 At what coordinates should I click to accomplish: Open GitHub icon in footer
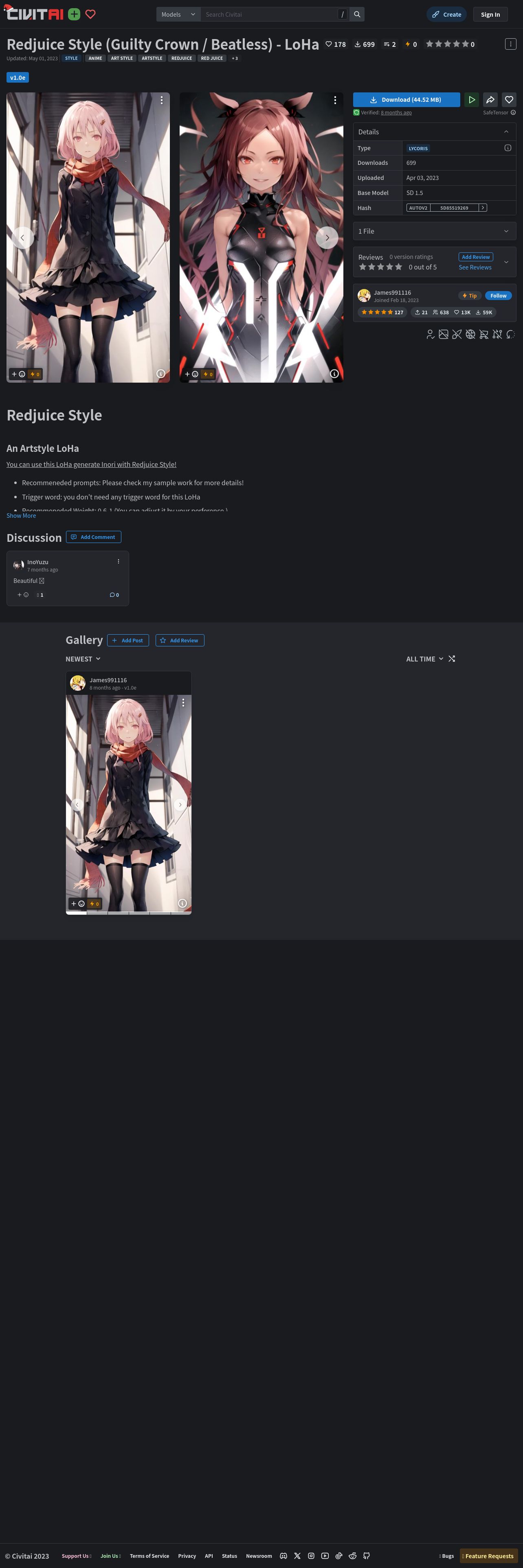tap(367, 1556)
